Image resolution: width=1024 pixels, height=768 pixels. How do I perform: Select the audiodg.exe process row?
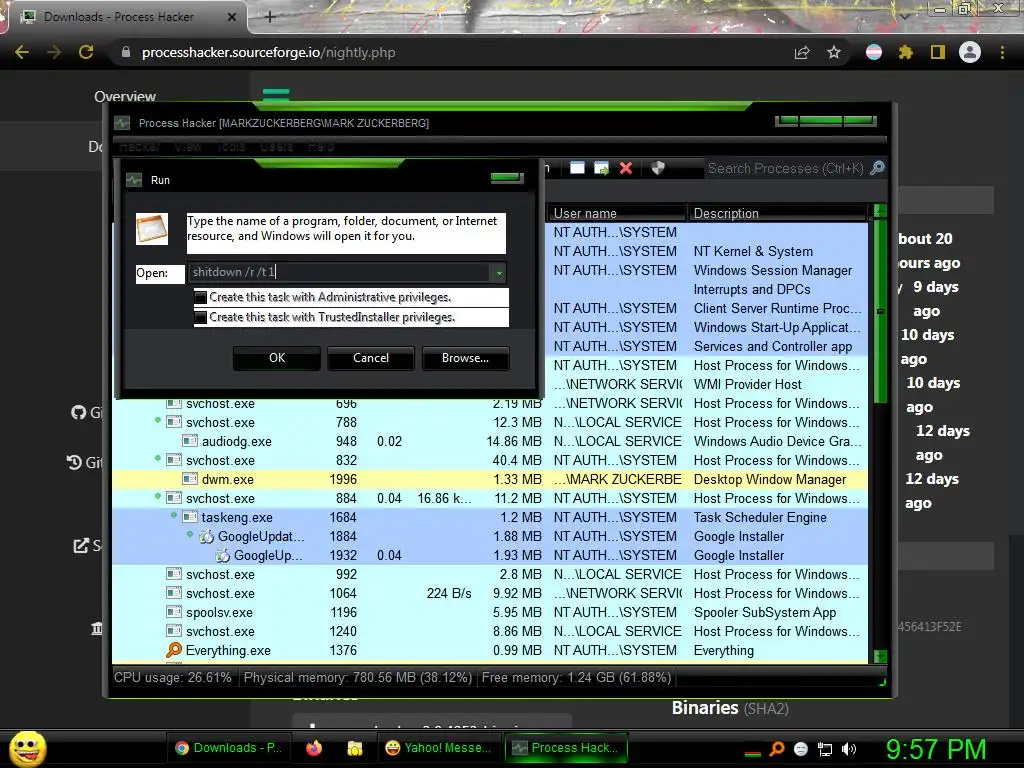click(x=490, y=441)
